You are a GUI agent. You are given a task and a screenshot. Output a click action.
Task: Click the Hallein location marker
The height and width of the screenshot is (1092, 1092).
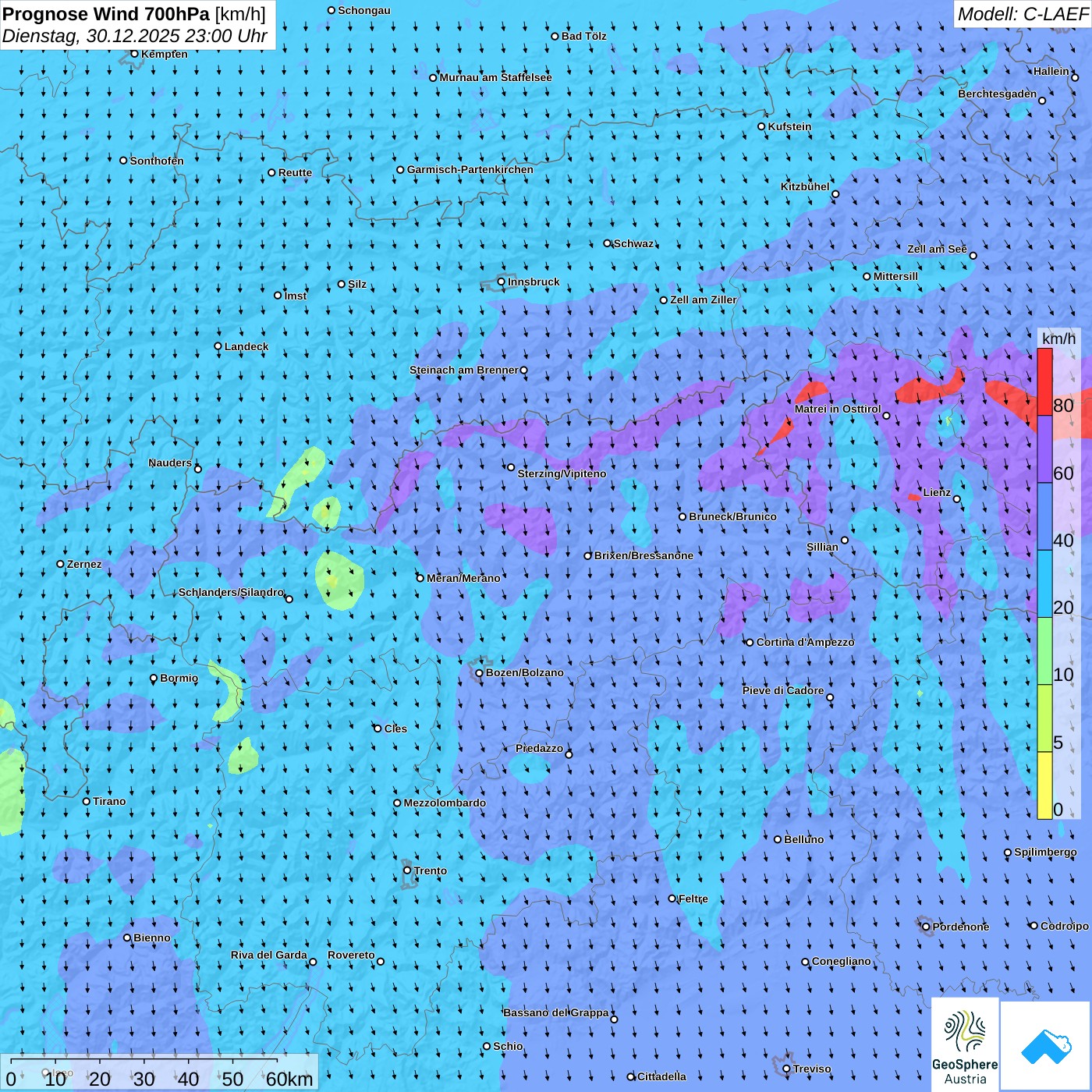point(1075,77)
